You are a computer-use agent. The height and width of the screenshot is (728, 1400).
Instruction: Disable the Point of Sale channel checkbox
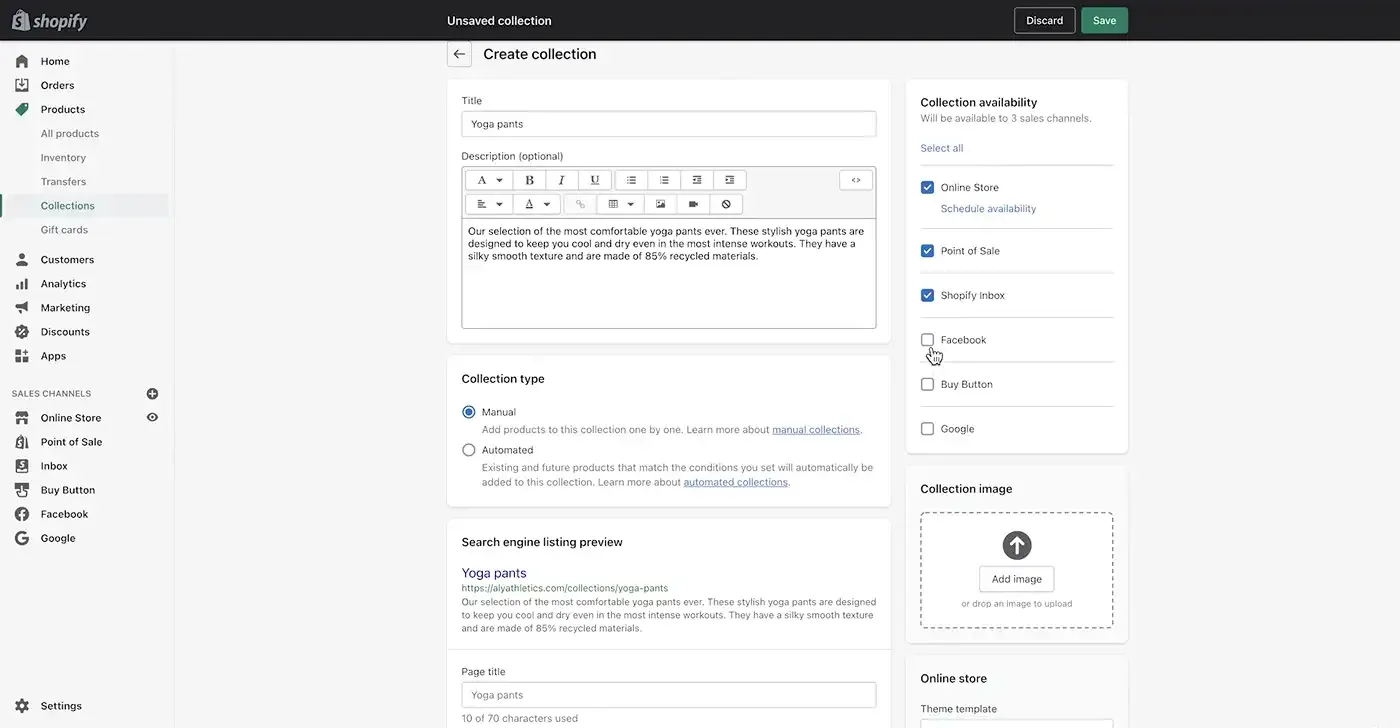[x=926, y=249]
